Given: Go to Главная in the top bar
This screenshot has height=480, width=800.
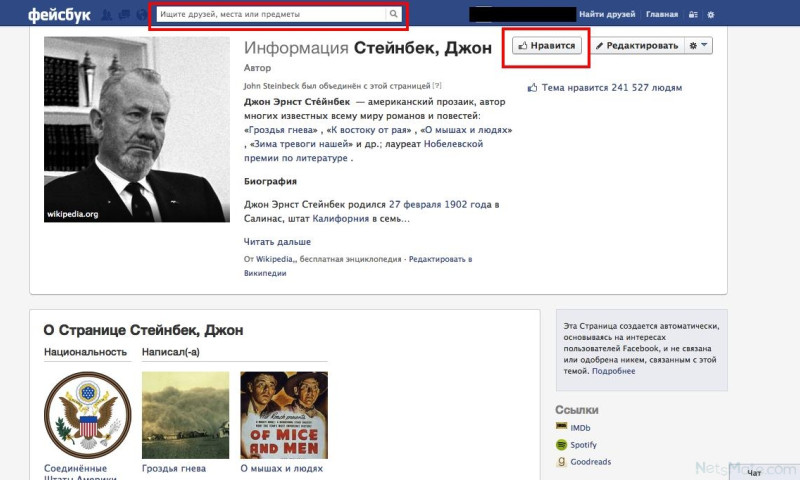Looking at the screenshot, I should point(662,14).
